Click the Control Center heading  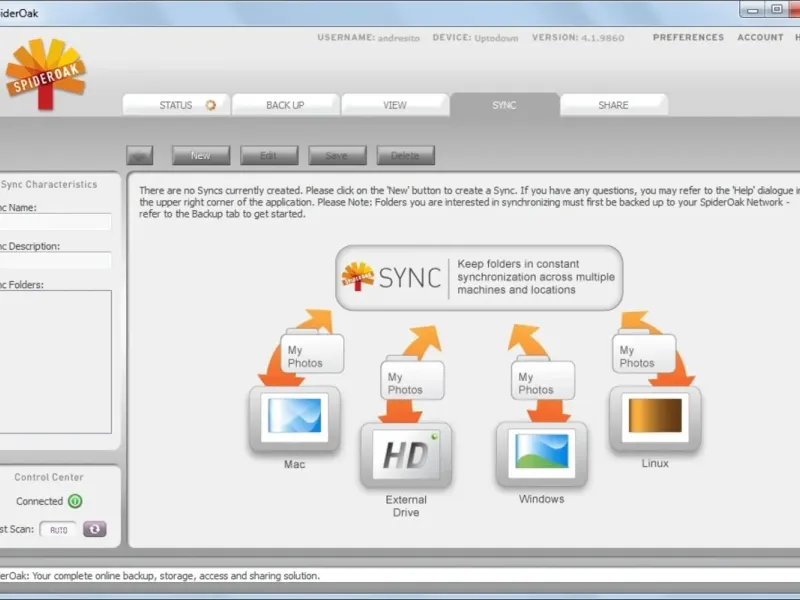49,477
